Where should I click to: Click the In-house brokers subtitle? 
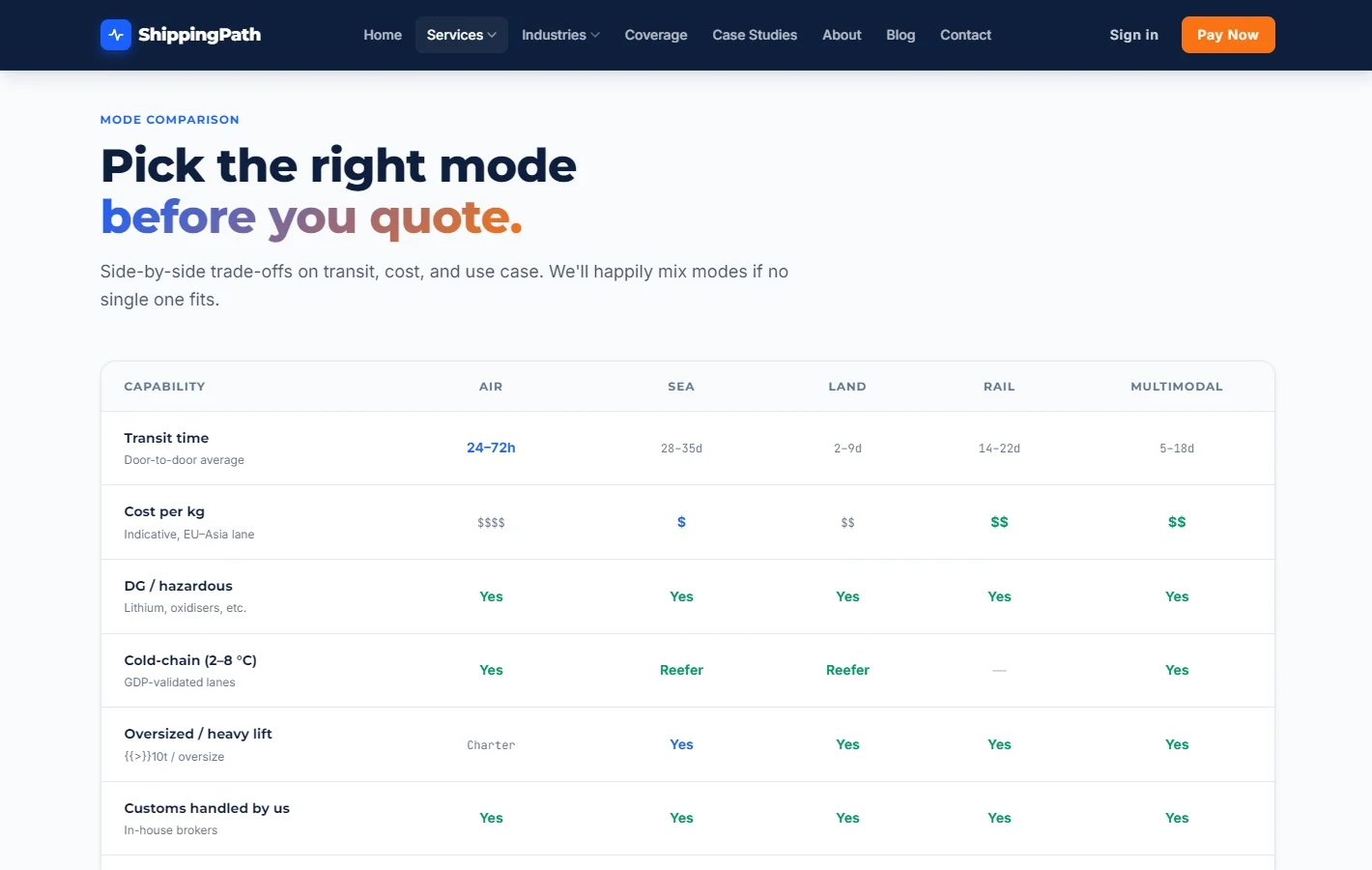(171, 830)
